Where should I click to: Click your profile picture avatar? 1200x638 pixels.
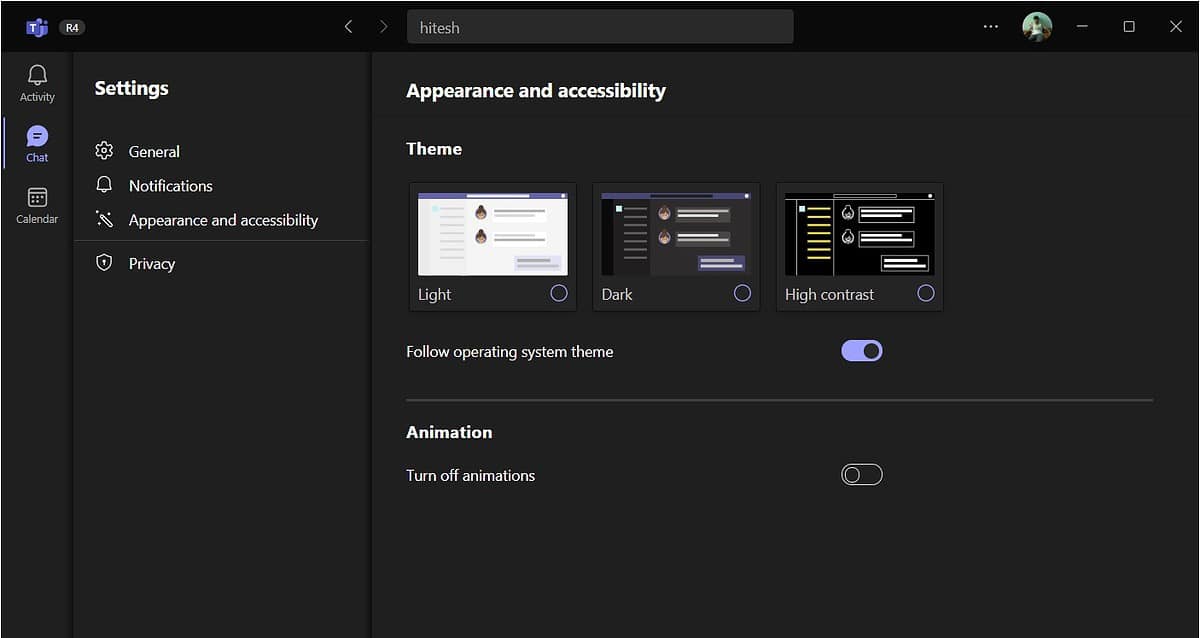[1037, 27]
